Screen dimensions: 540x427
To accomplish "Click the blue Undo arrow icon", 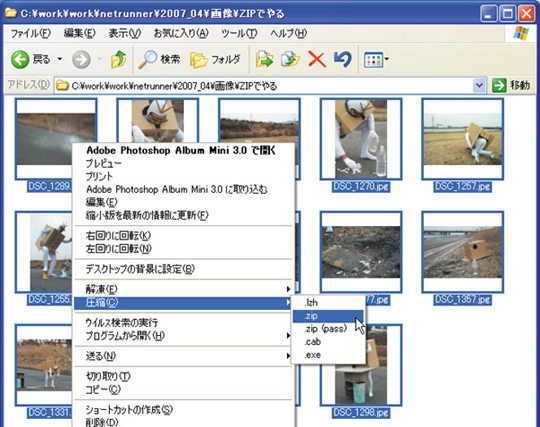I will point(343,59).
